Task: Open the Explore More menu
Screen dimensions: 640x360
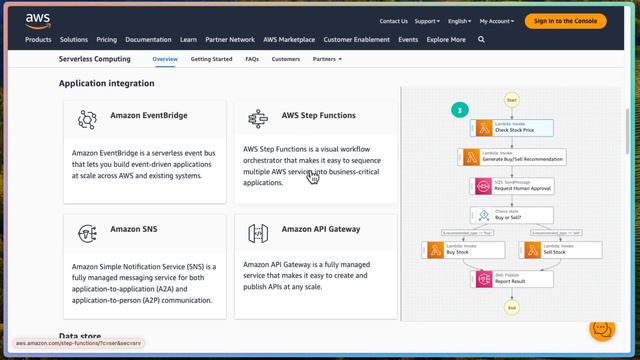Action: 446,40
